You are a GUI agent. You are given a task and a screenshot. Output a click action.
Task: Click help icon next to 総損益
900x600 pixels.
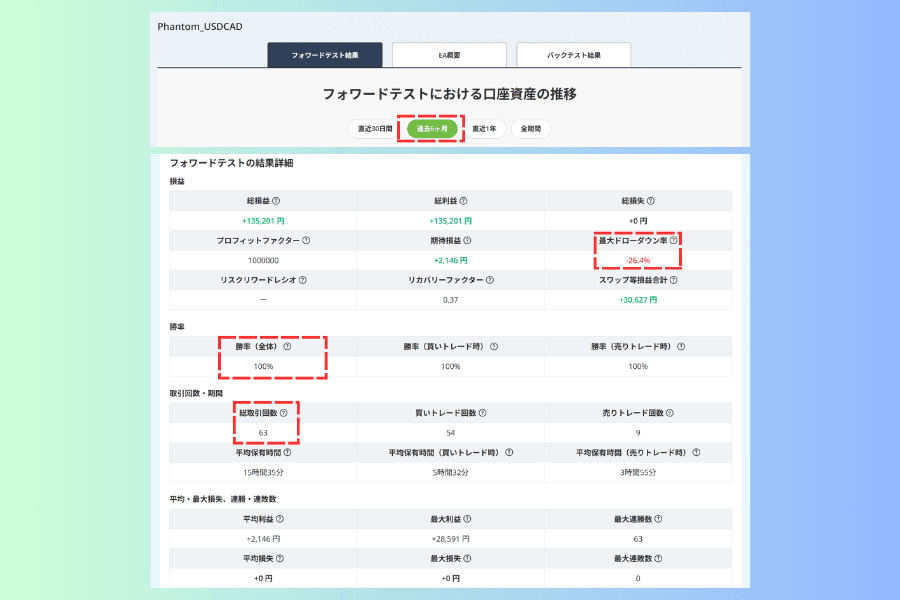point(276,201)
